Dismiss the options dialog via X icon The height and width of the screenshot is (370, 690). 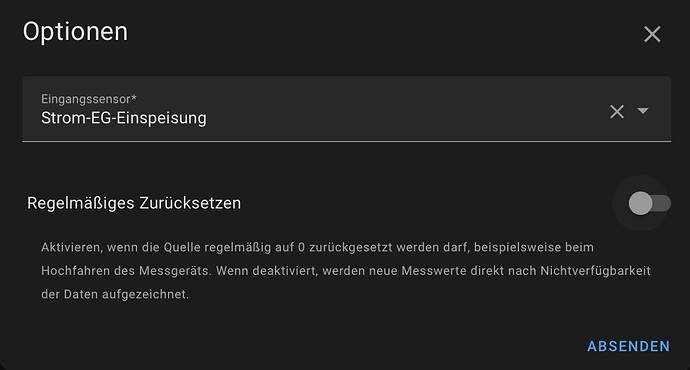point(652,34)
